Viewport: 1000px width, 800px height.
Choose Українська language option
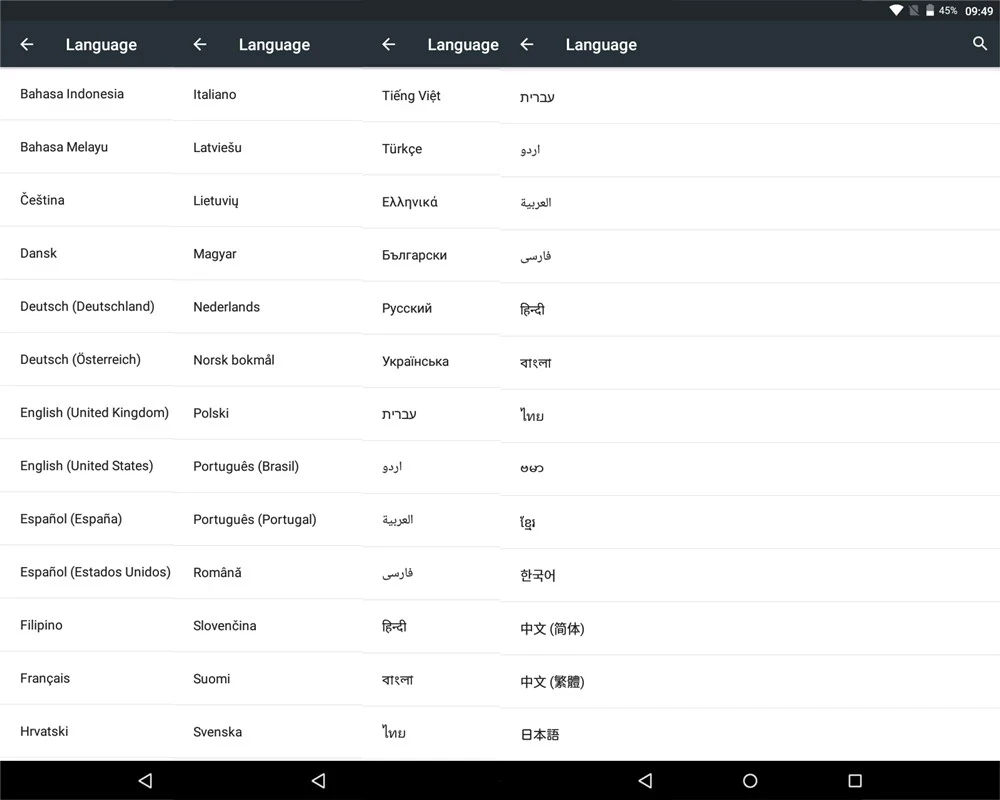pyautogui.click(x=431, y=361)
